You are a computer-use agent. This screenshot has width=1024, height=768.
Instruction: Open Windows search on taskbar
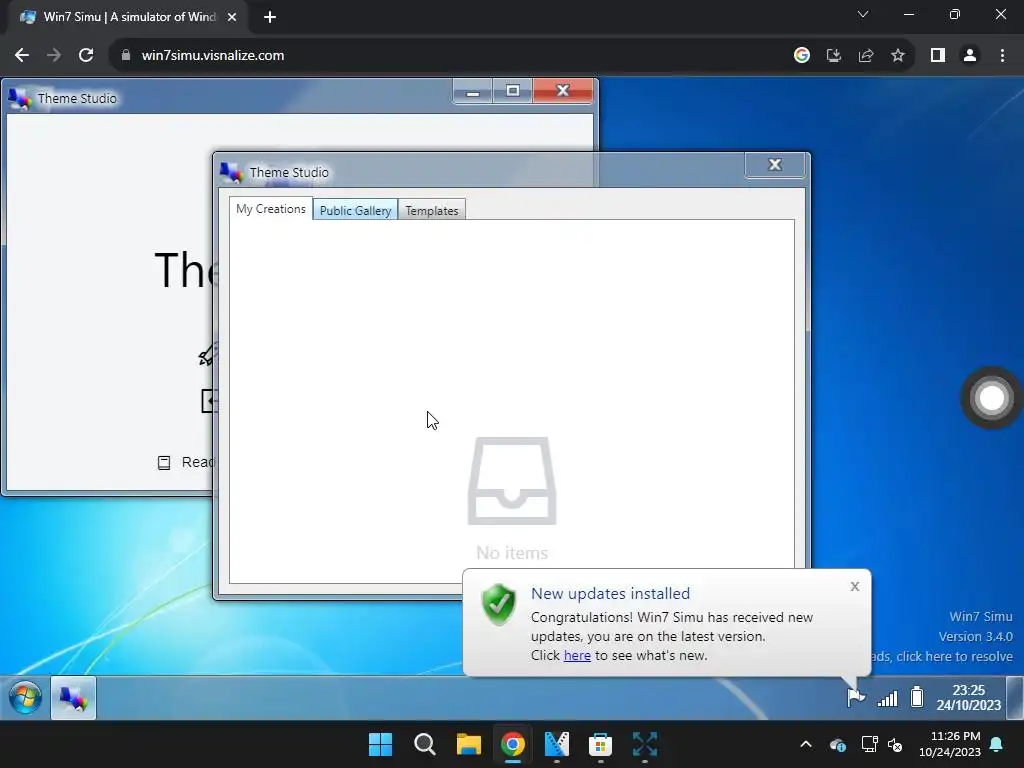[424, 744]
